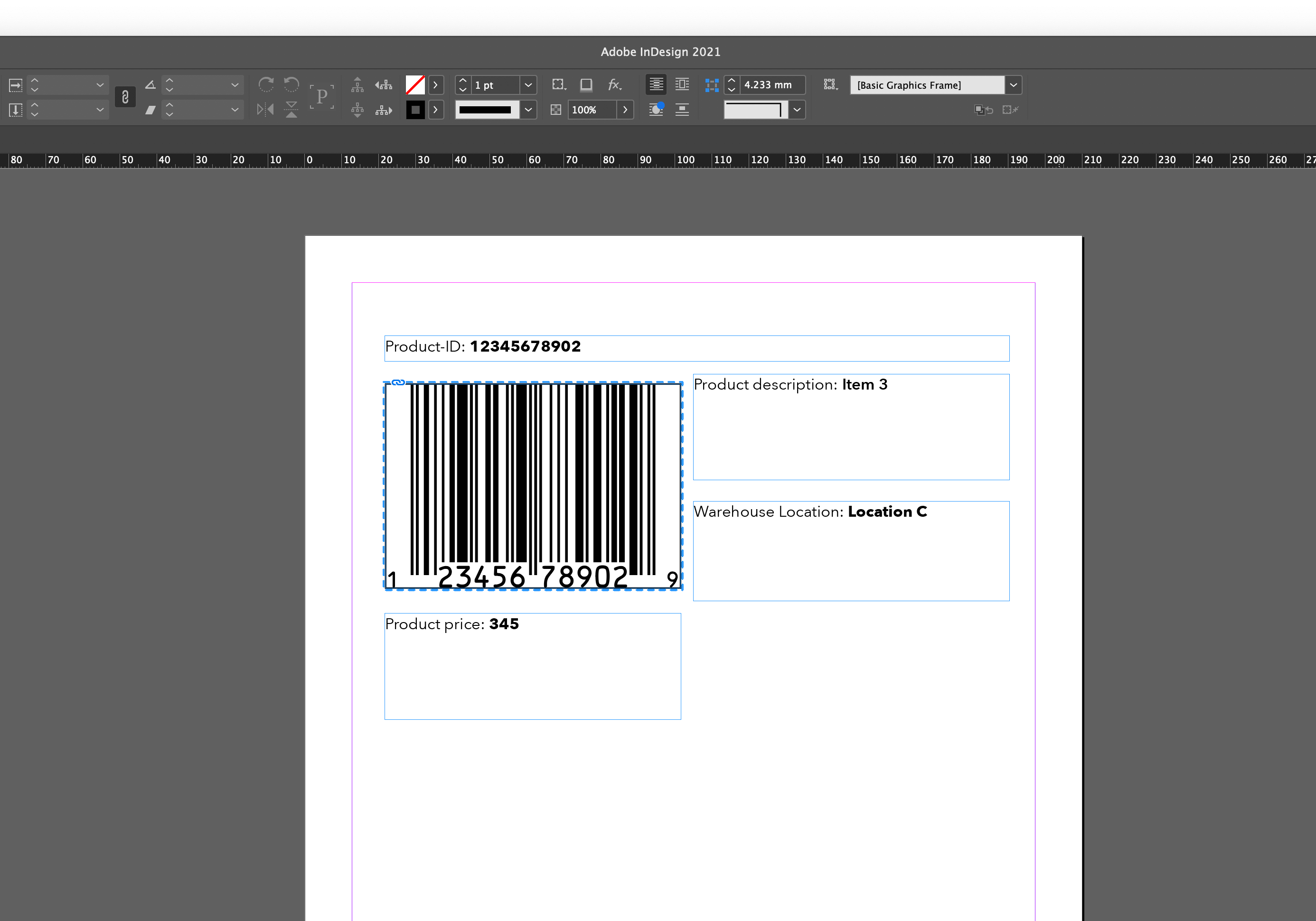1316x921 pixels.
Task: Select the barcode image frame
Action: [533, 486]
